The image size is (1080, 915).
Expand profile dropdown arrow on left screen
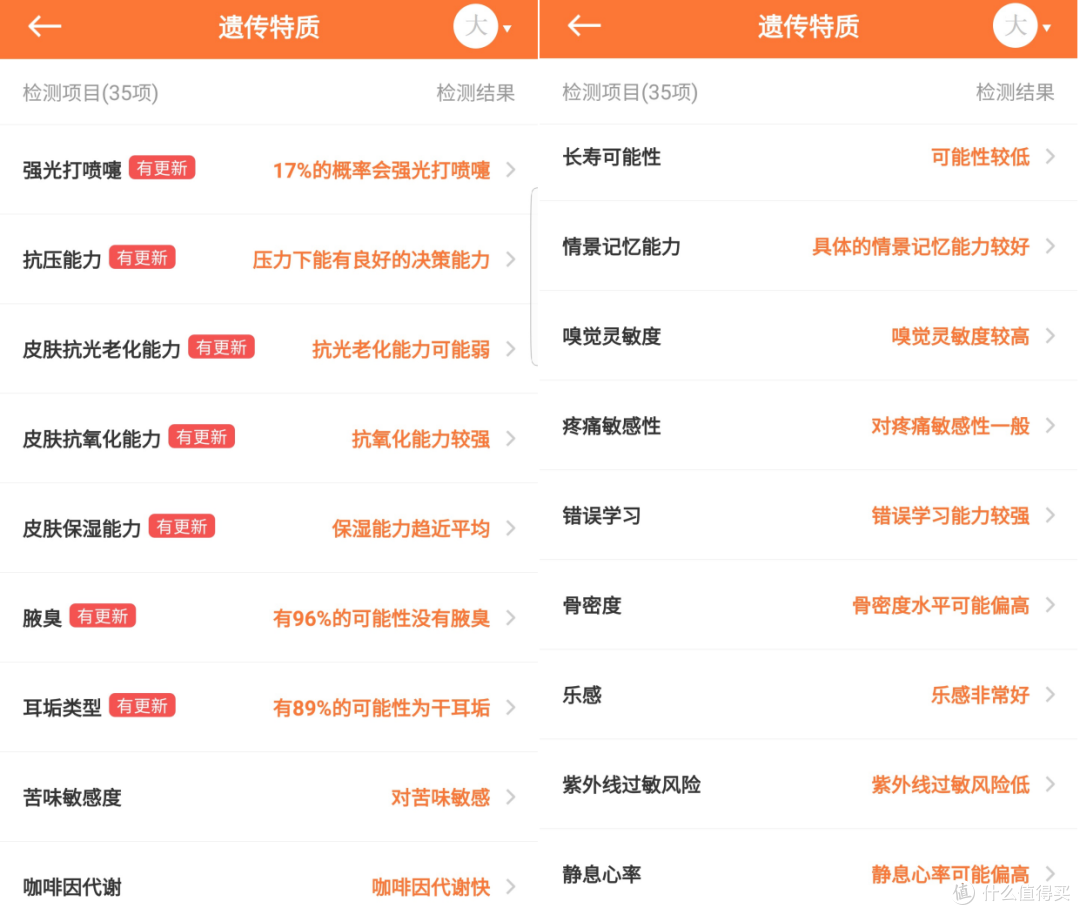[508, 28]
